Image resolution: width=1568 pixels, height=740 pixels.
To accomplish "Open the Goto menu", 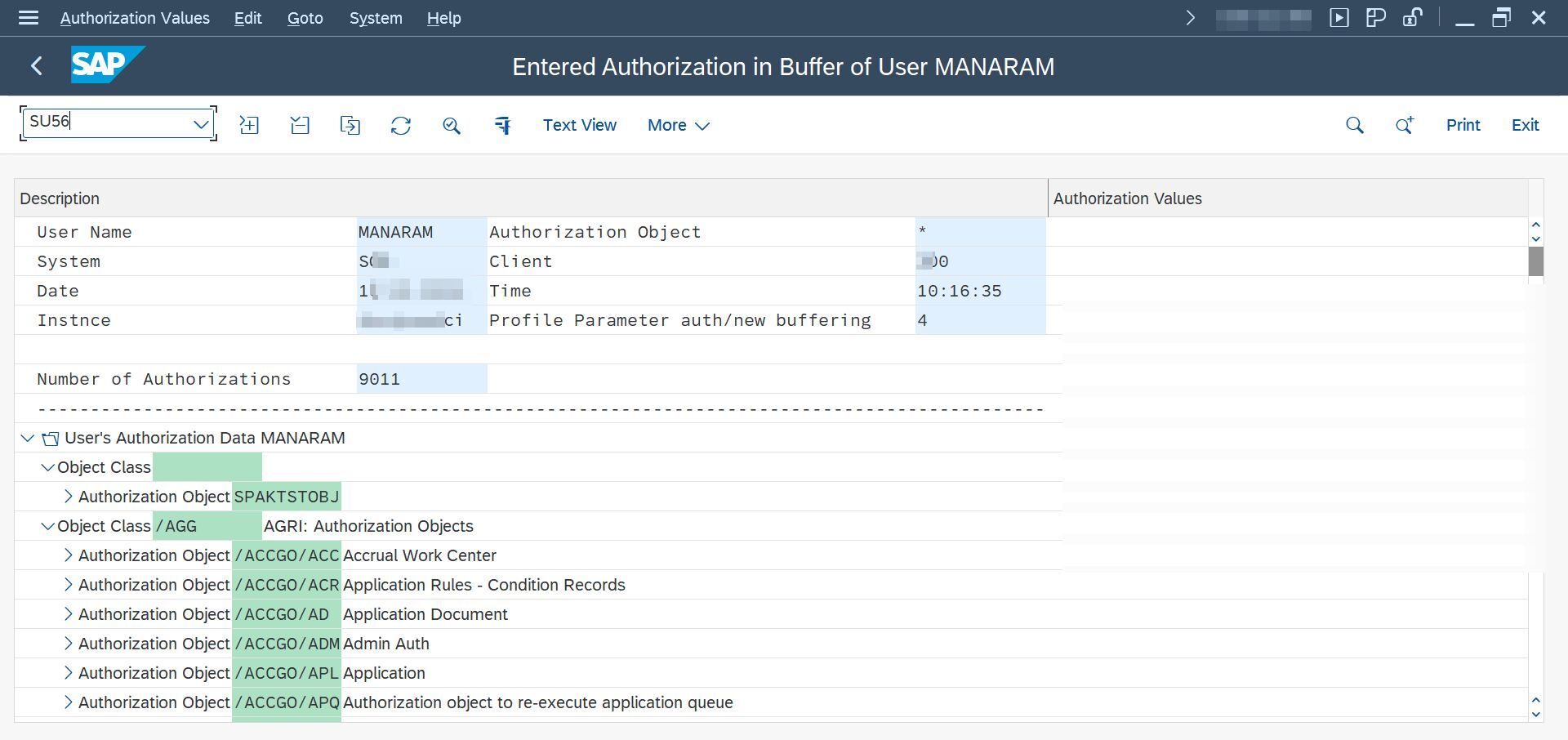I will 305,18.
